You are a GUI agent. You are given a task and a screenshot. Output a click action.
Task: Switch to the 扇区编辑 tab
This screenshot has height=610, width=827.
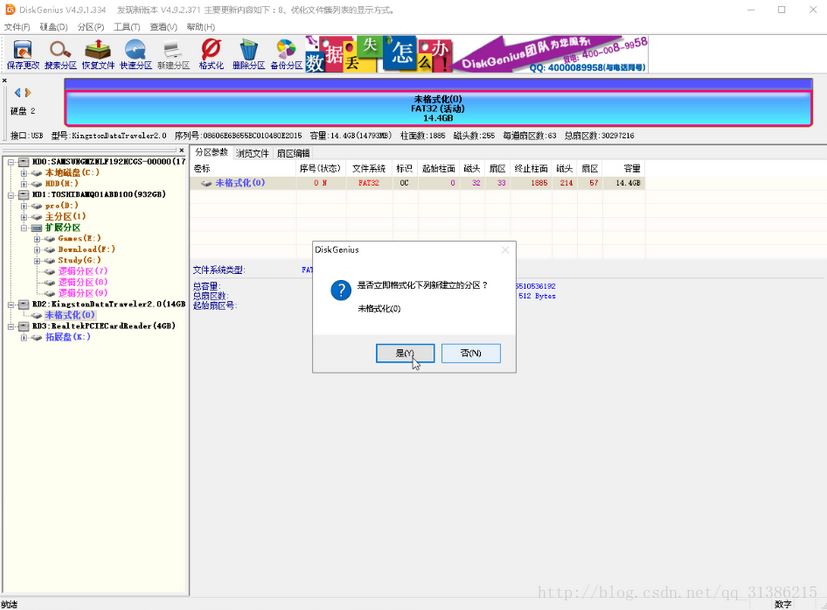pos(293,153)
